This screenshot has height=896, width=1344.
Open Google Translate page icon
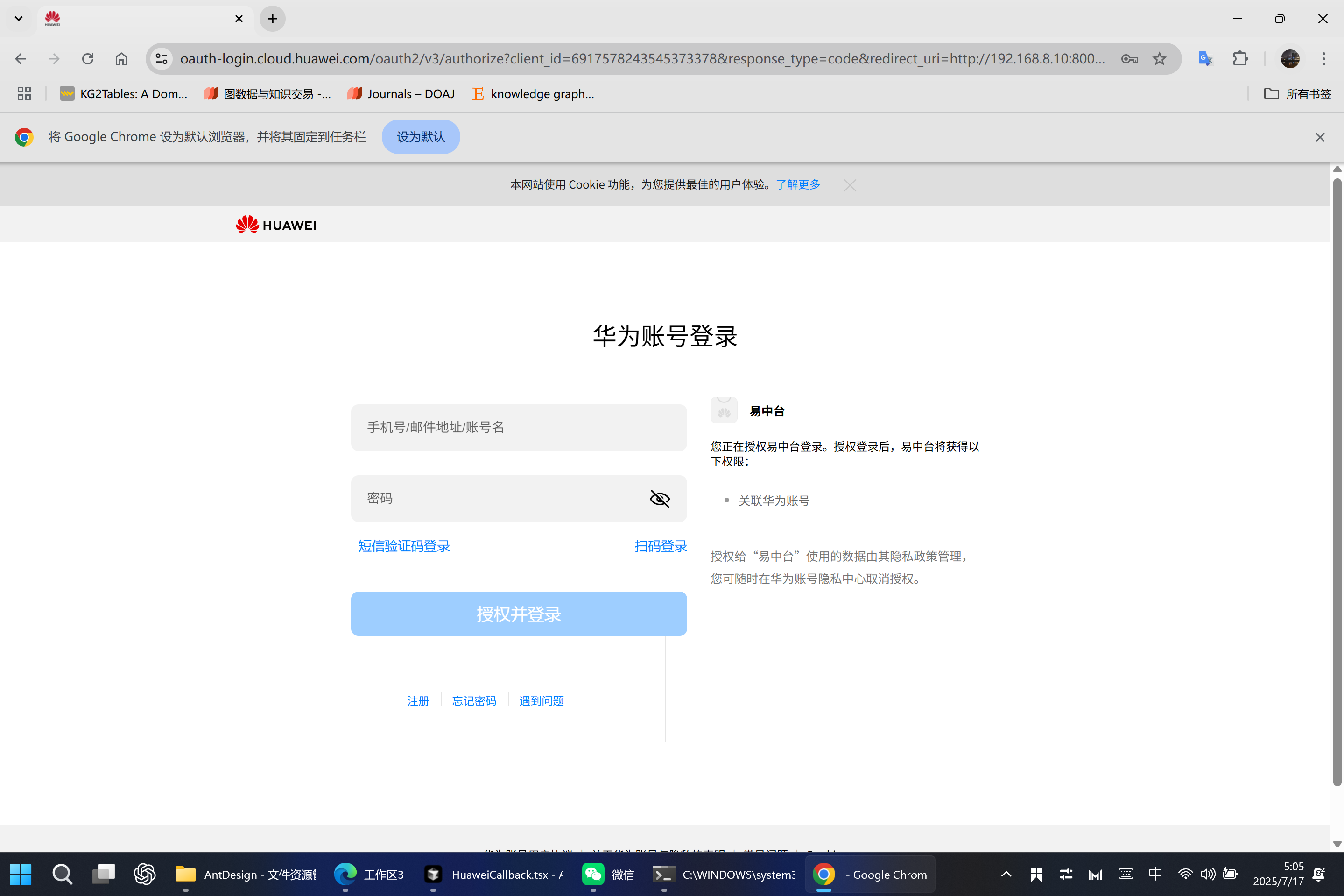(x=1205, y=58)
